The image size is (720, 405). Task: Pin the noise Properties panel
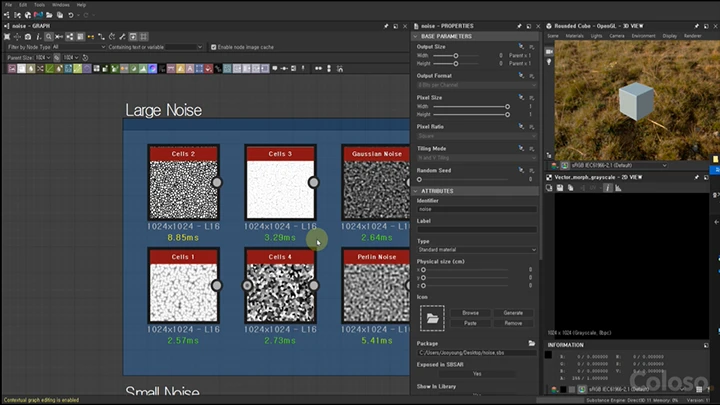[519, 26]
